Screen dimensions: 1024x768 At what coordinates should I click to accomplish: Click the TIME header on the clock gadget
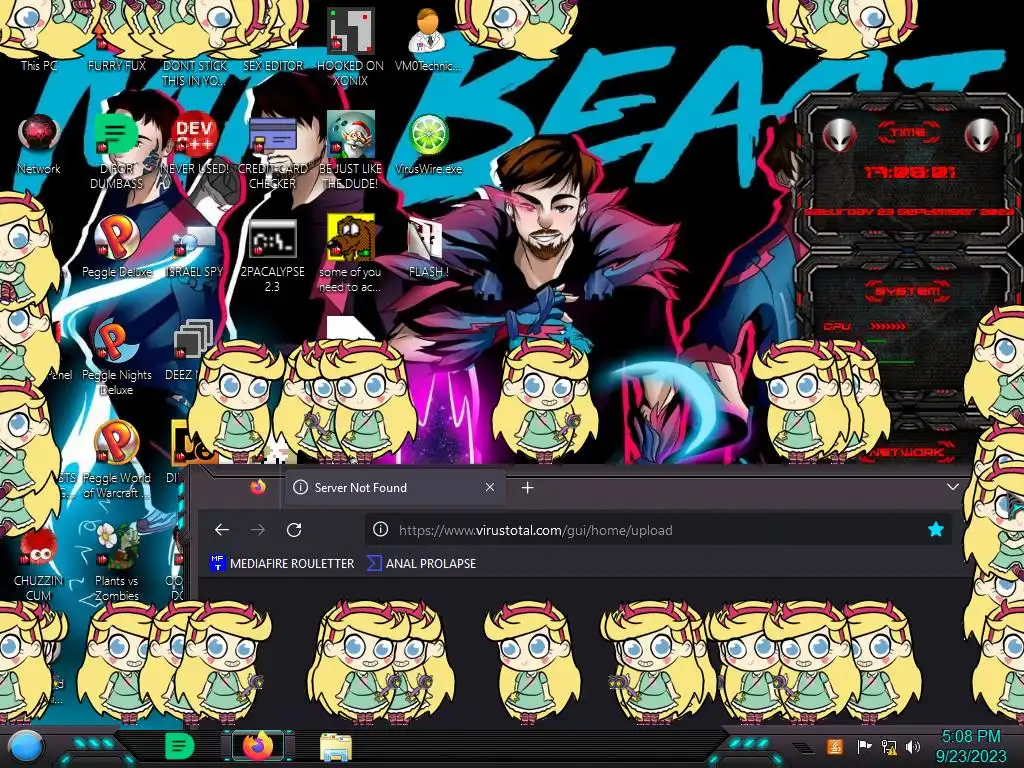pyautogui.click(x=908, y=133)
